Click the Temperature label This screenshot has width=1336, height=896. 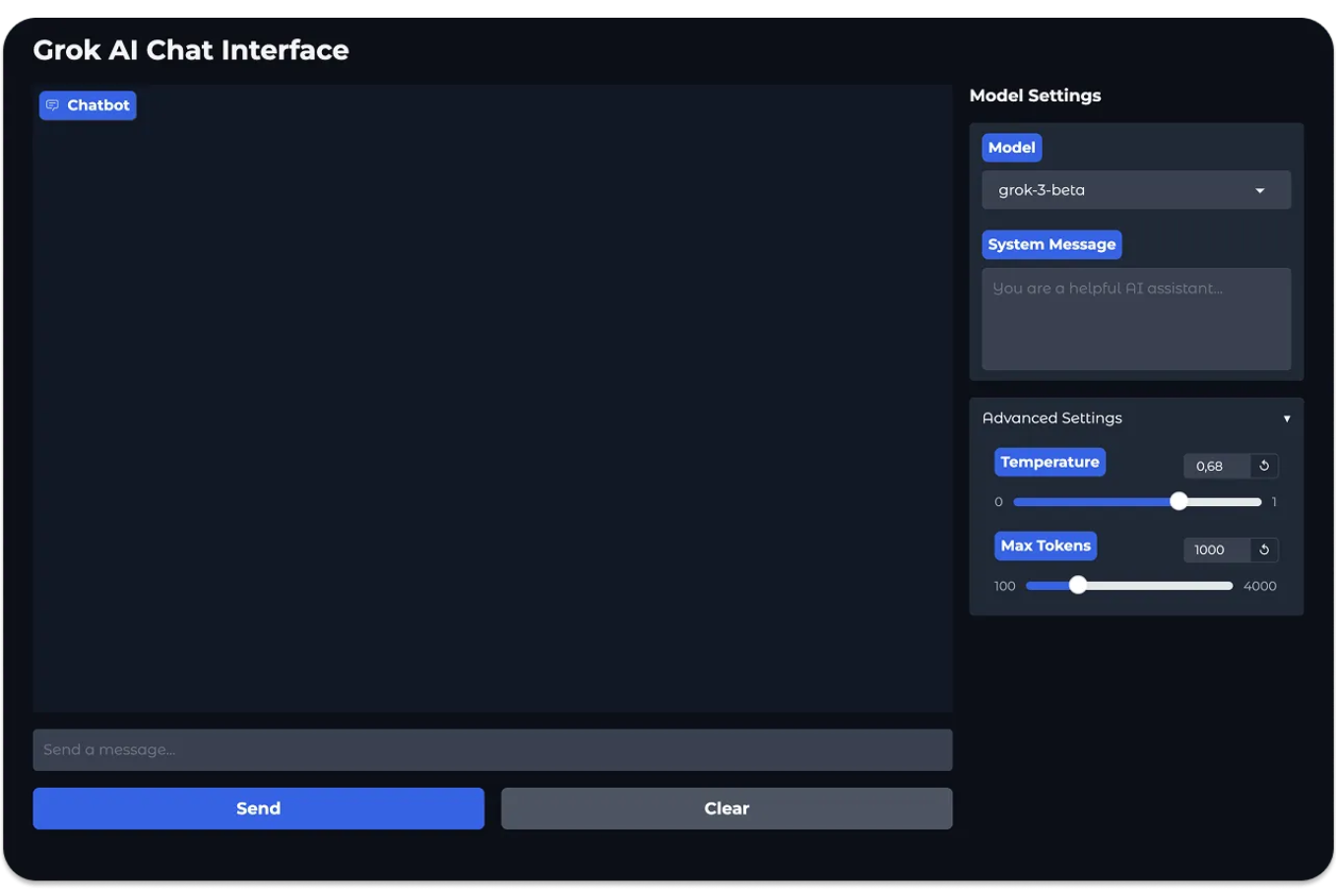(x=1050, y=462)
